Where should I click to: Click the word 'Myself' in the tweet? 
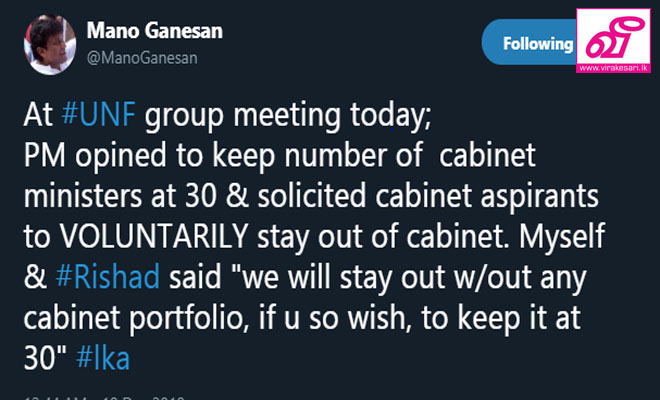pyautogui.click(x=562, y=237)
